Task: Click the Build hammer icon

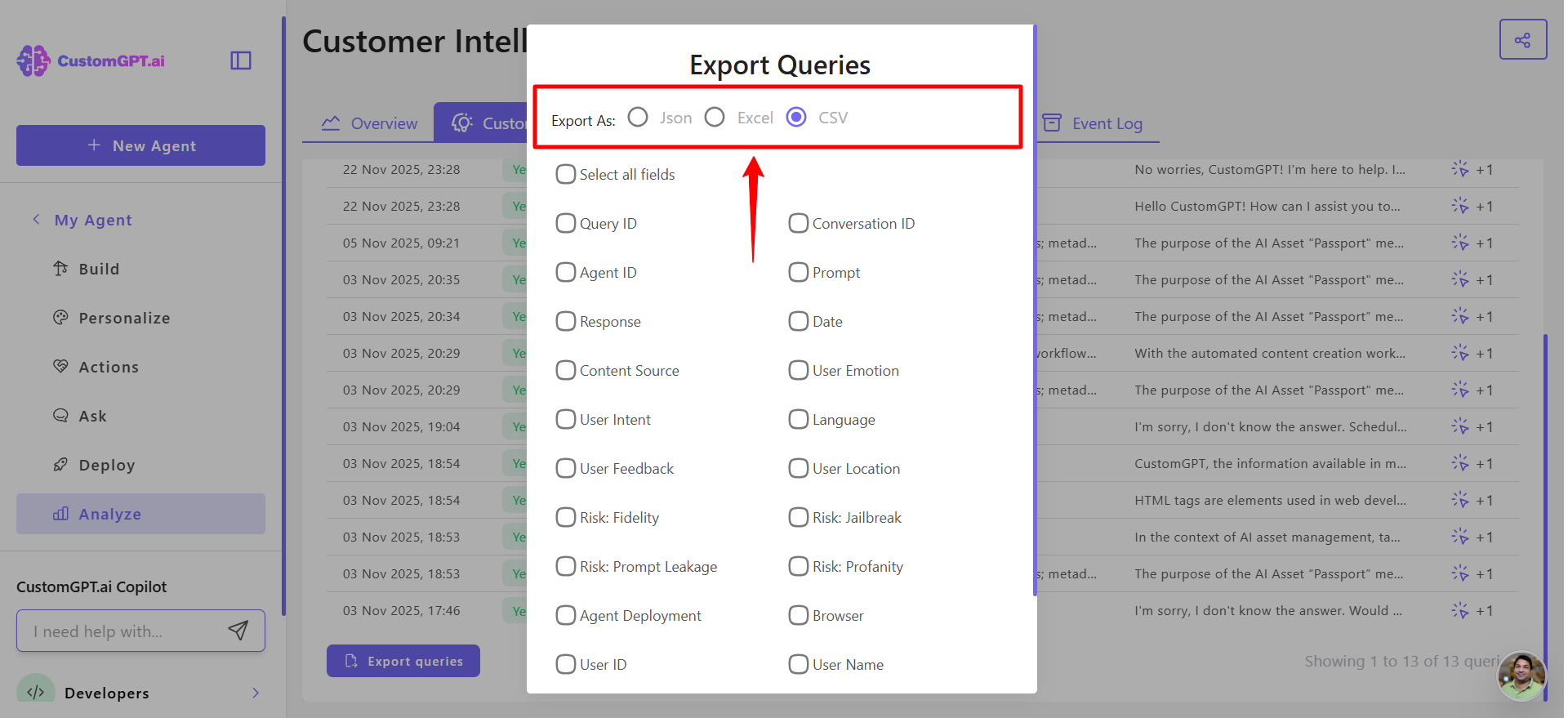Action: [x=60, y=269]
